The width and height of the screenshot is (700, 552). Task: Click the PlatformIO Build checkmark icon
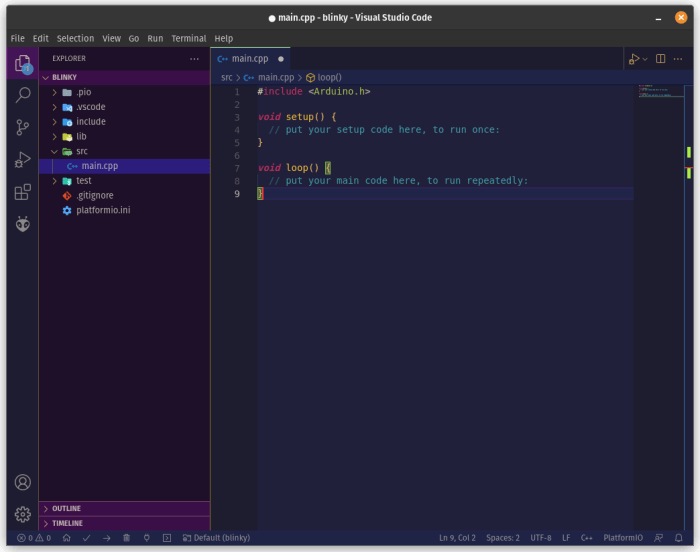[87, 538]
